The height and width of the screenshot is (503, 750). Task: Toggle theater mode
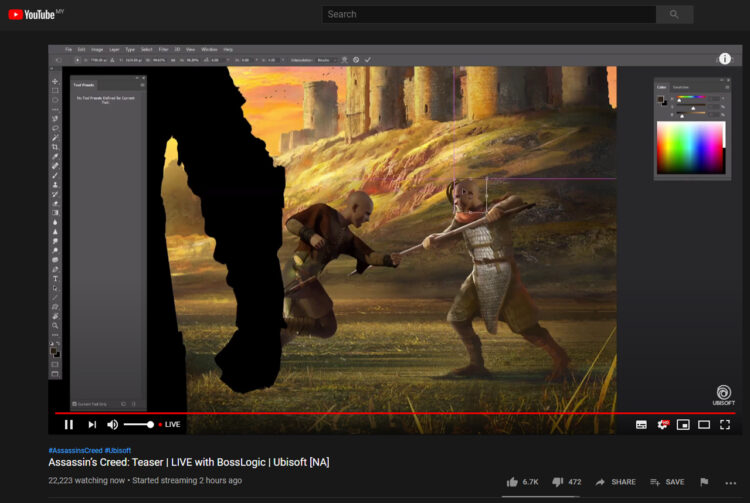click(704, 425)
